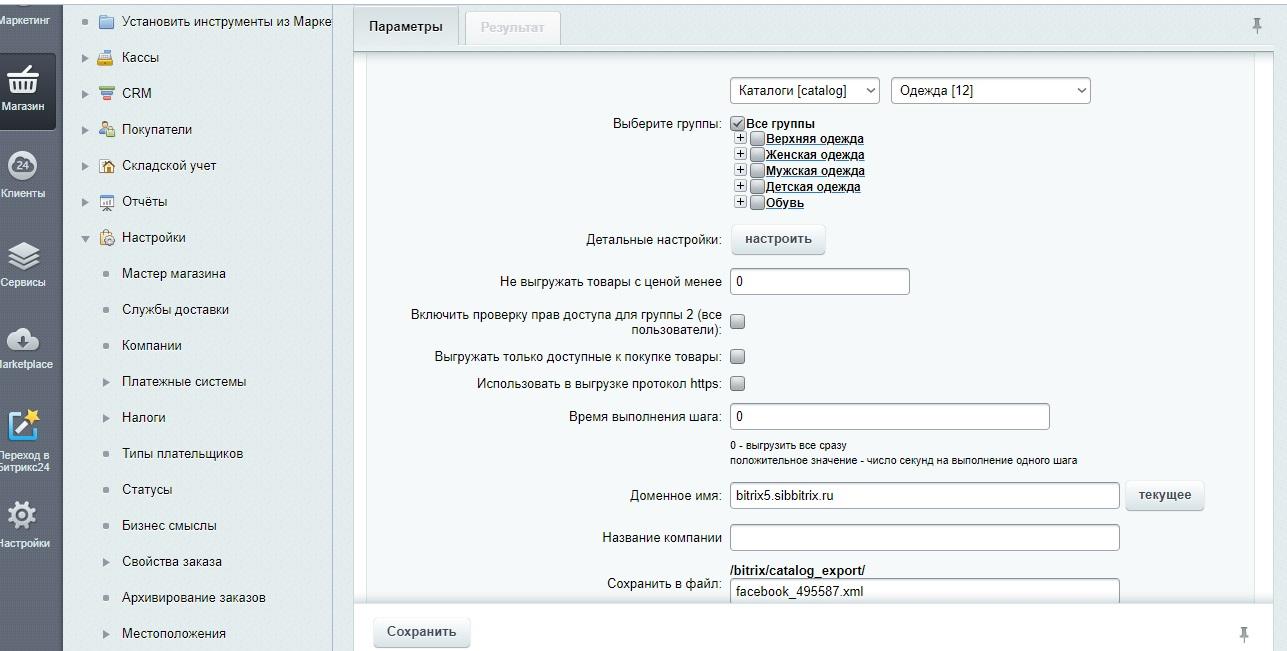Check the Обувь checkbox

click(x=757, y=203)
